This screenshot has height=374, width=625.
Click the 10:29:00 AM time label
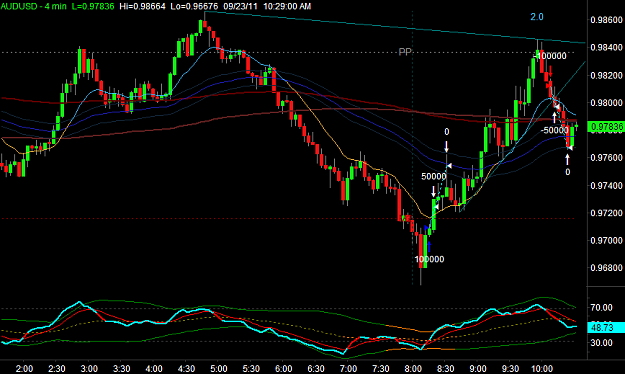pos(287,6)
